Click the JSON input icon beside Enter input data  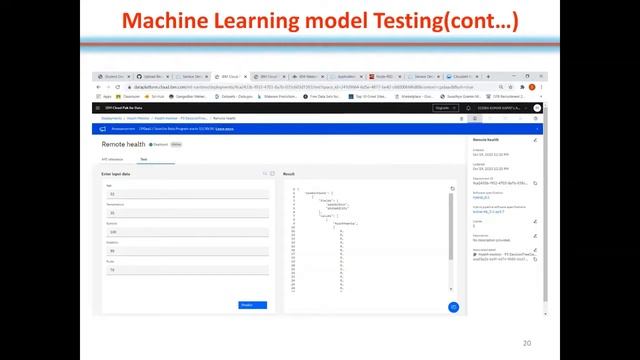(x=265, y=174)
